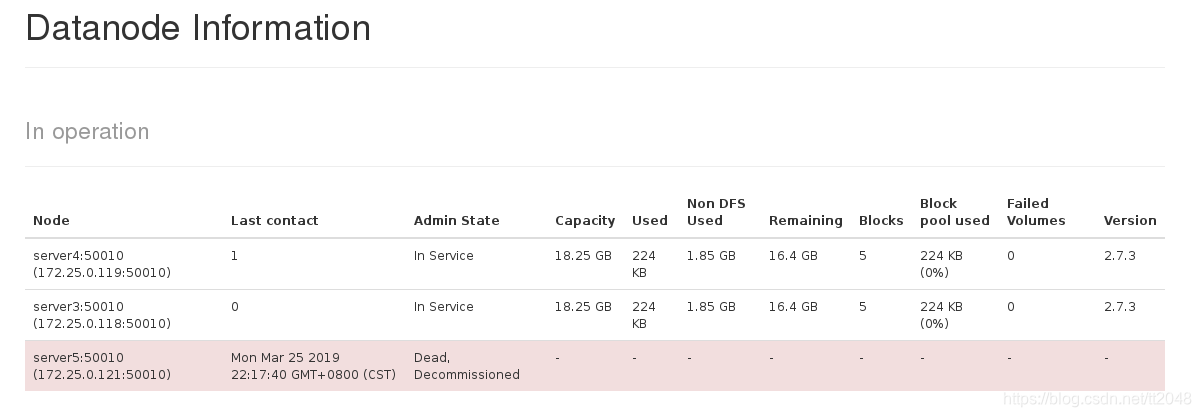1201x417 pixels.
Task: Click the Remaining column header
Action: pyautogui.click(x=805, y=221)
